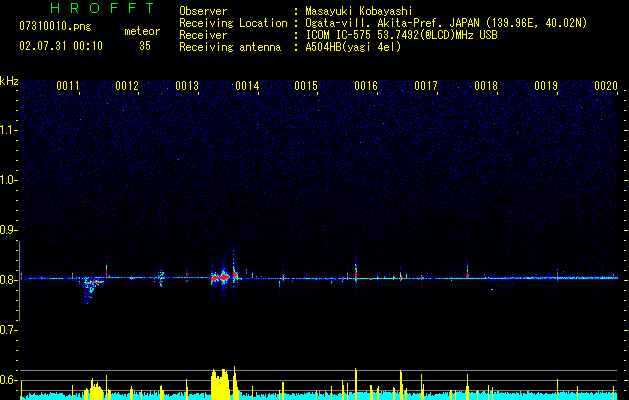The width and height of the screenshot is (629, 400).
Task: Click the 0018 time marker
Action: [x=486, y=86]
